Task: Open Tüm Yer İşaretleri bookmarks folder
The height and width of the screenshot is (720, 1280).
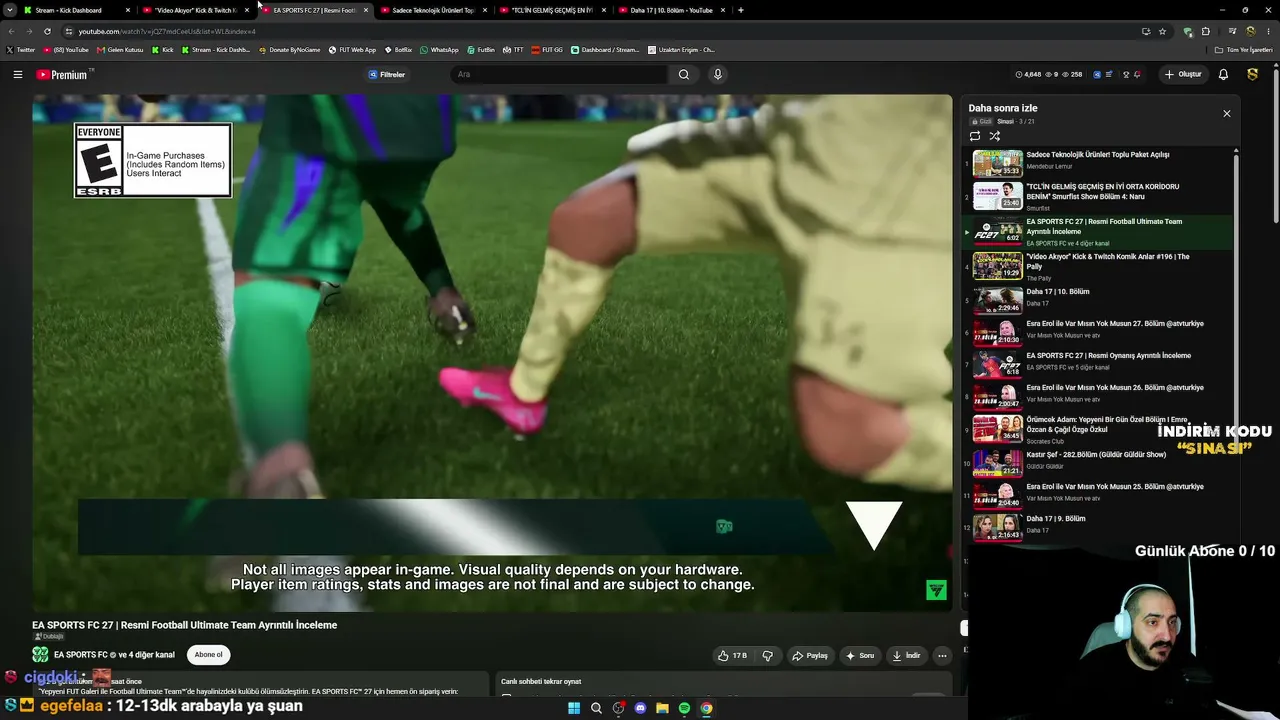Action: pyautogui.click(x=1244, y=49)
